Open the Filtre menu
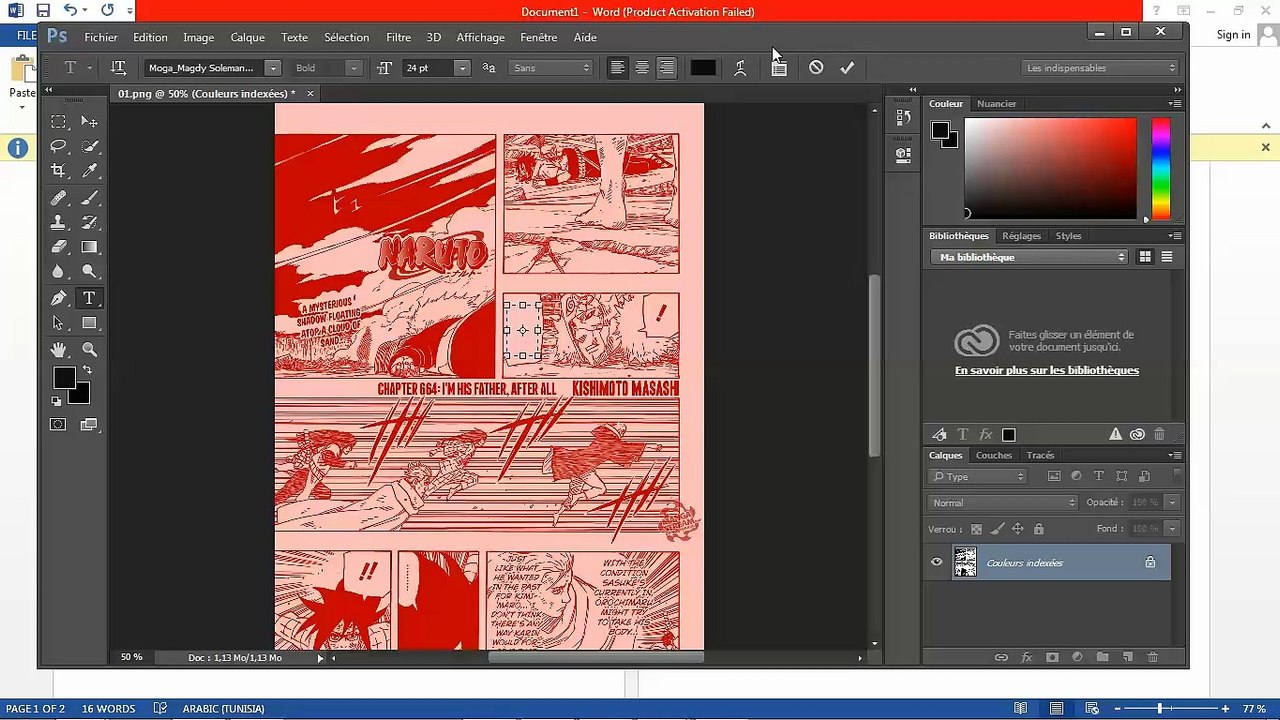 [398, 37]
